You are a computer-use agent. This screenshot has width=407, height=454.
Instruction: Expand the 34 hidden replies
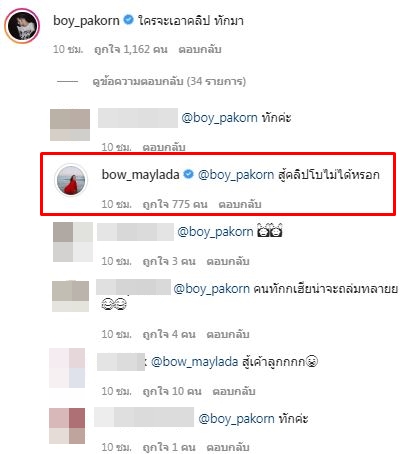click(169, 81)
